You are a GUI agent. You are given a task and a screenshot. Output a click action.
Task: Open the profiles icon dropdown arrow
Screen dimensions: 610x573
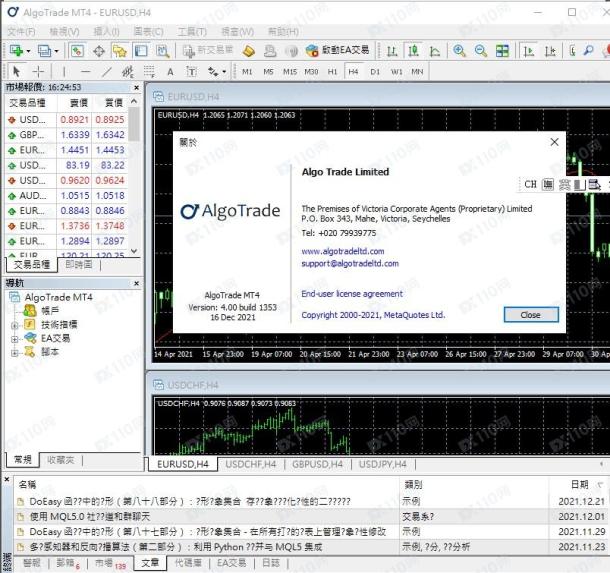57,51
